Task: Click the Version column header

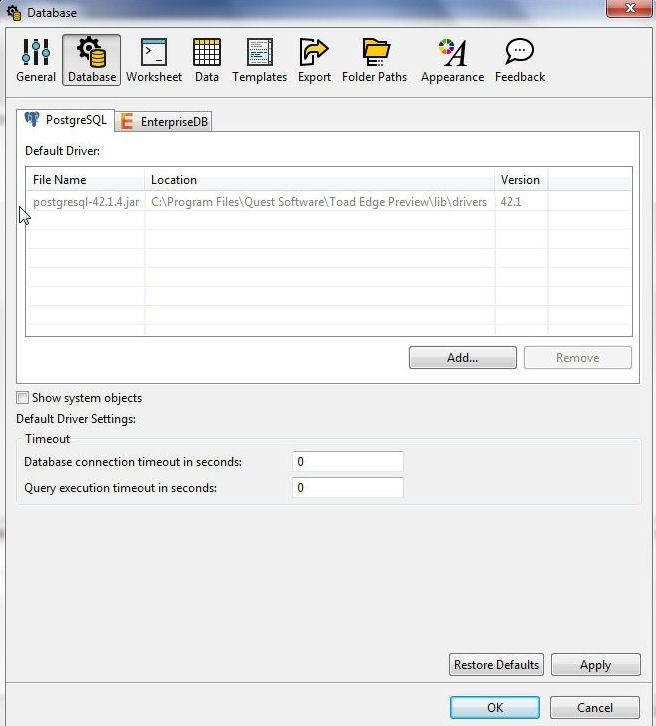Action: click(x=521, y=179)
